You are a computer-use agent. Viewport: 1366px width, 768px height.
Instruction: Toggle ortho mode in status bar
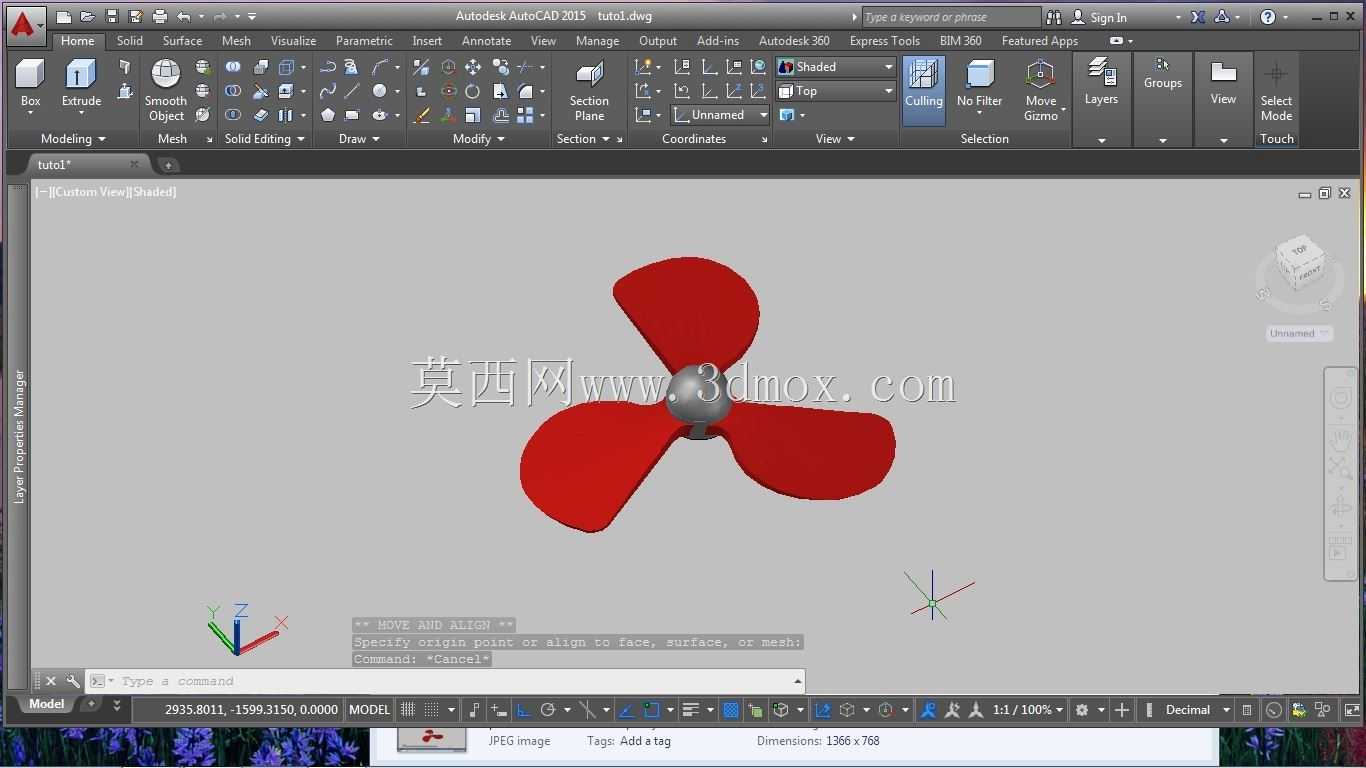click(523, 710)
